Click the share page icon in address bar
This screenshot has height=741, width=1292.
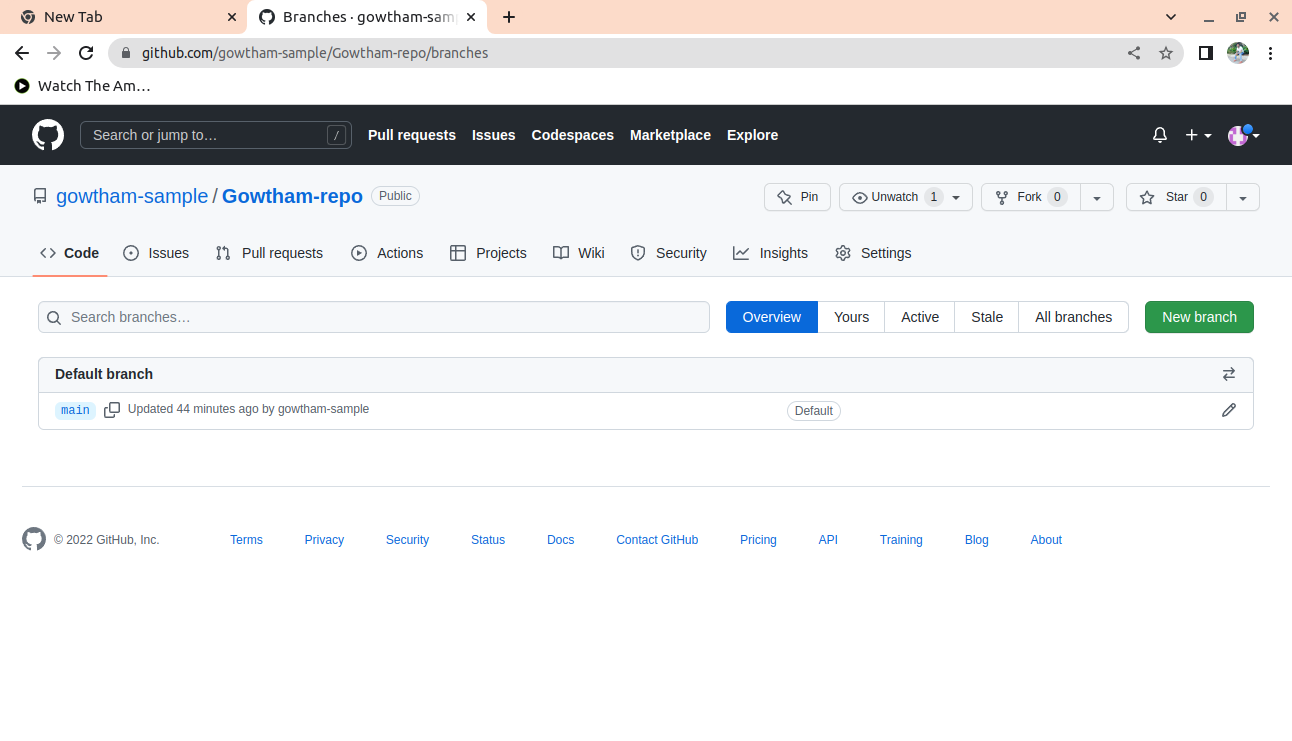click(x=1134, y=53)
